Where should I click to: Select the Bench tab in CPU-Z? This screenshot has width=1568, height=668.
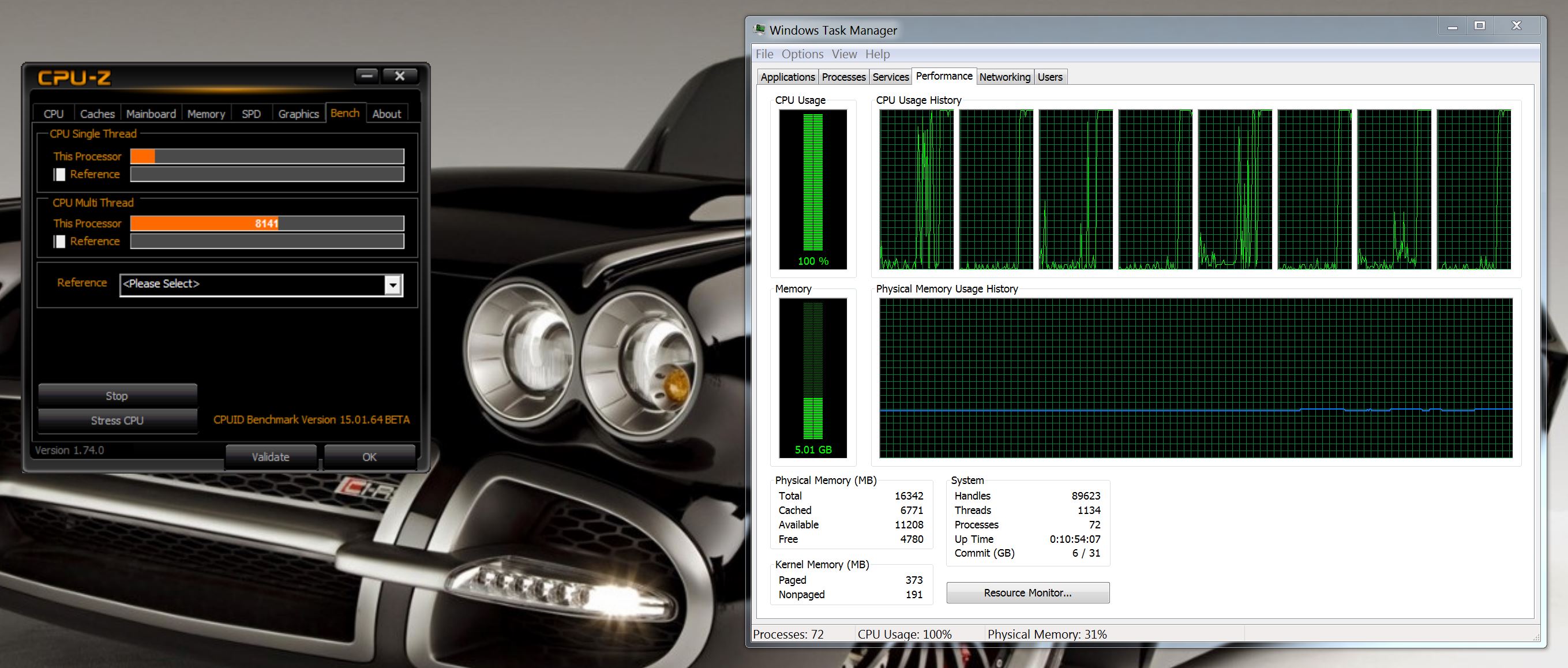pyautogui.click(x=345, y=112)
